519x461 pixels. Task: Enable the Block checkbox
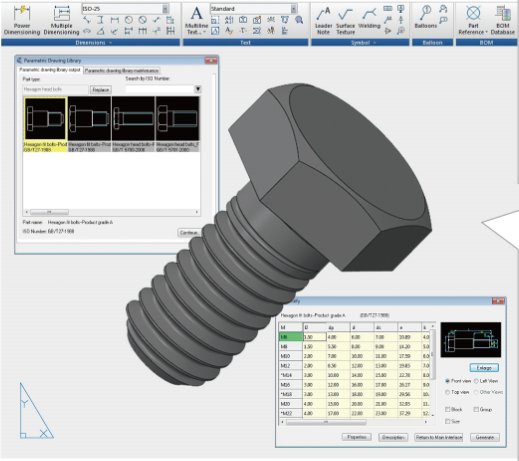point(448,409)
